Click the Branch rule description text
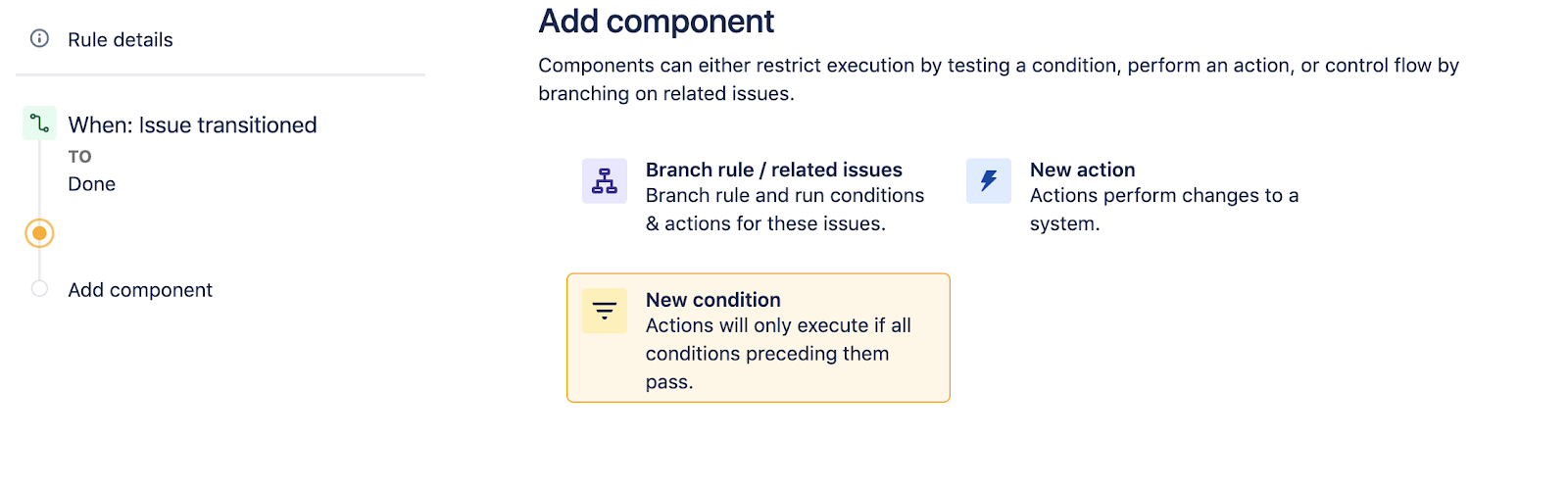Viewport: 1568px width, 489px height. tap(784, 210)
